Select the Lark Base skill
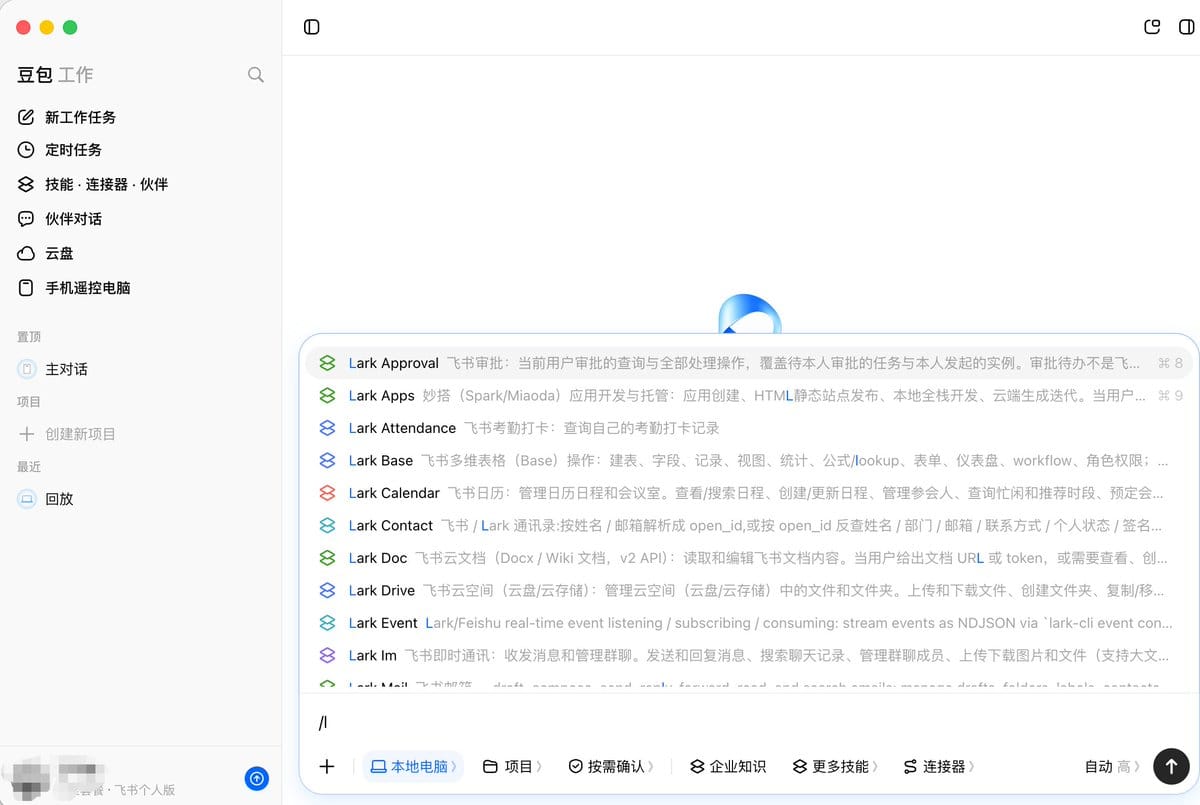This screenshot has width=1200, height=805. click(x=749, y=461)
